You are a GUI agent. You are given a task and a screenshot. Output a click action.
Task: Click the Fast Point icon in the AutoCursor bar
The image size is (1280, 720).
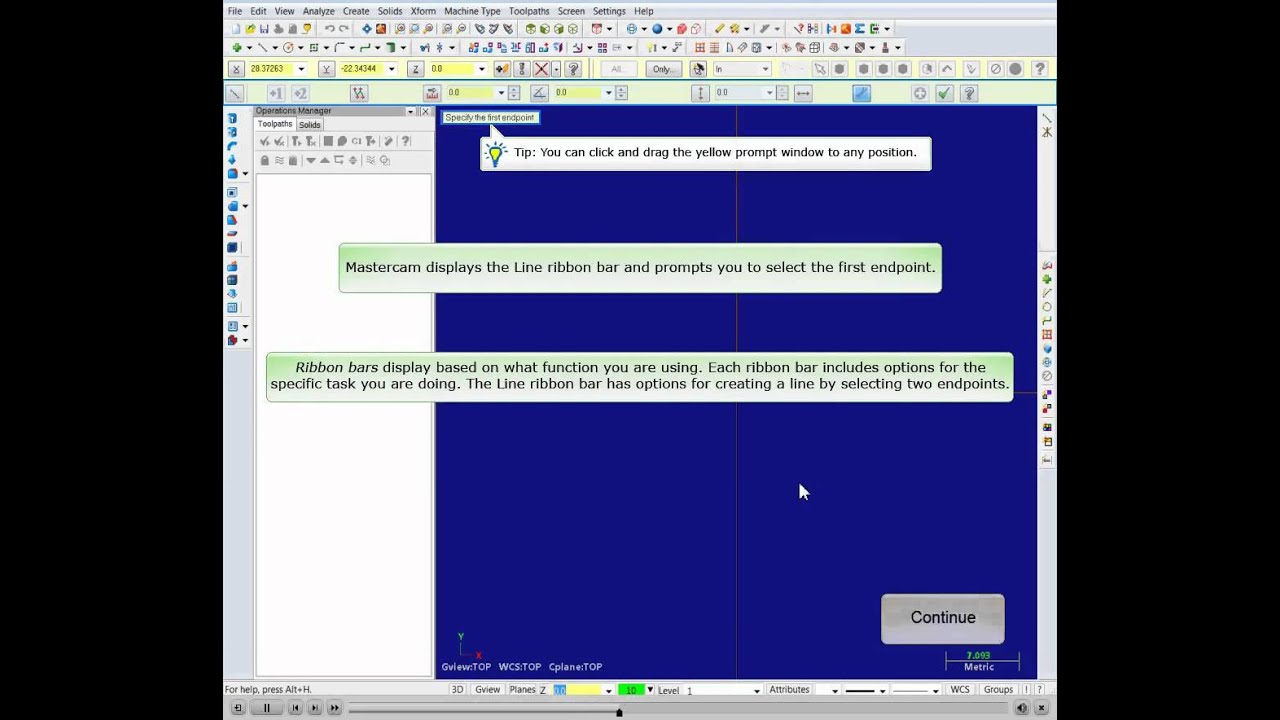pos(502,69)
